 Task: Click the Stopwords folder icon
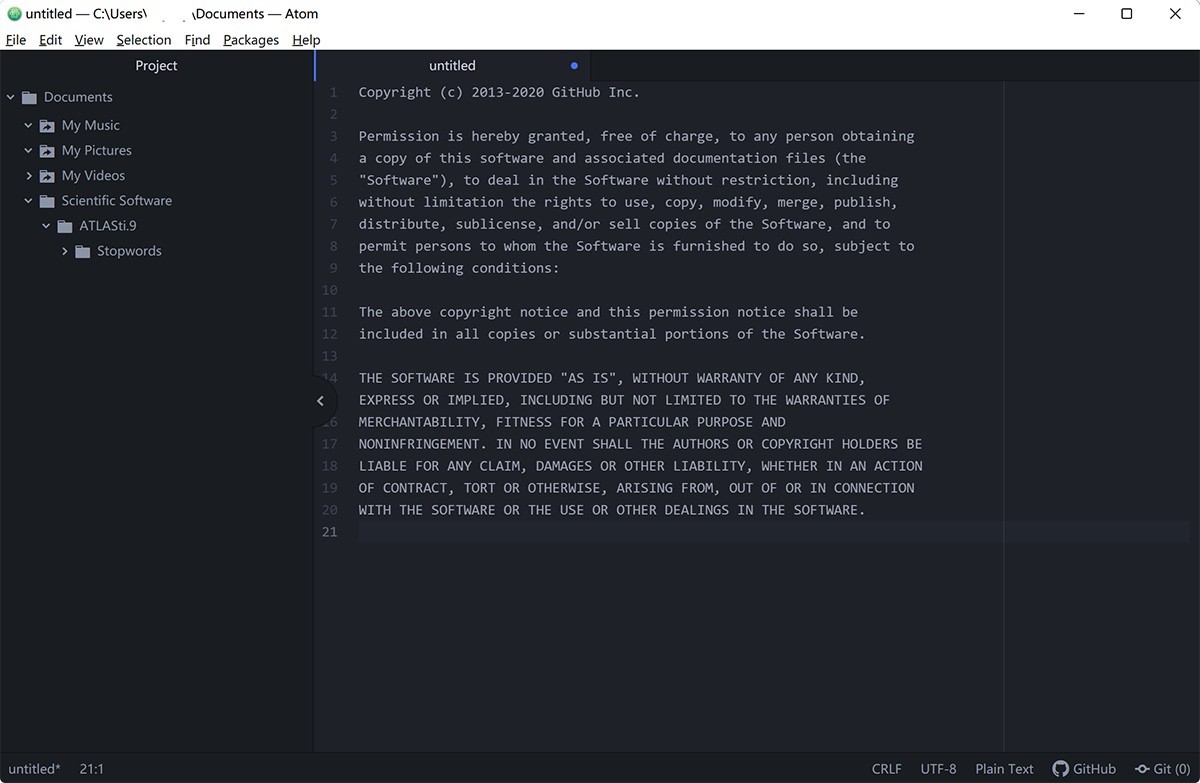pyautogui.click(x=81, y=251)
